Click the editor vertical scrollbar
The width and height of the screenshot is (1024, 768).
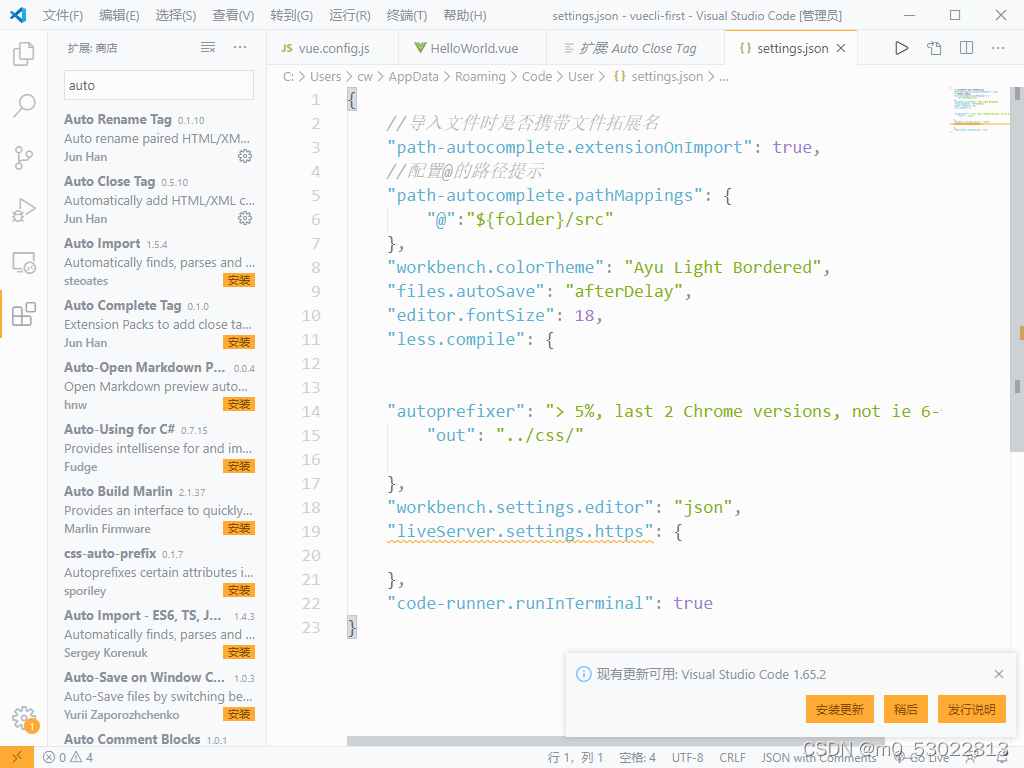1017,269
